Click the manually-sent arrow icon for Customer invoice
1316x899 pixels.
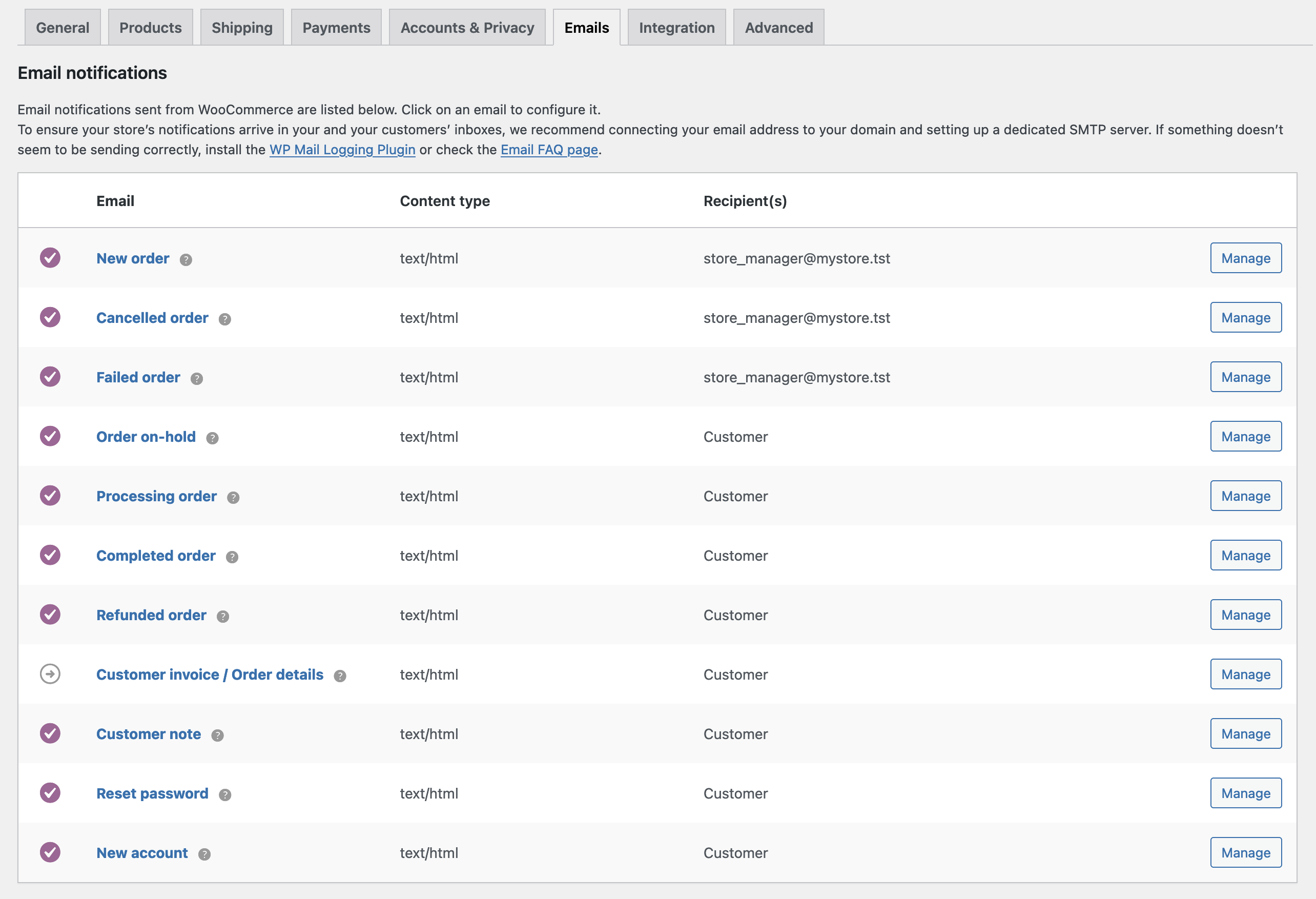50,674
